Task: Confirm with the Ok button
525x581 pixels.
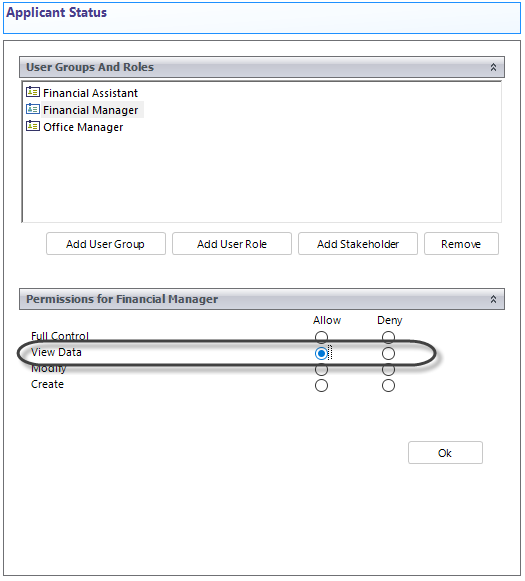Action: click(x=445, y=452)
